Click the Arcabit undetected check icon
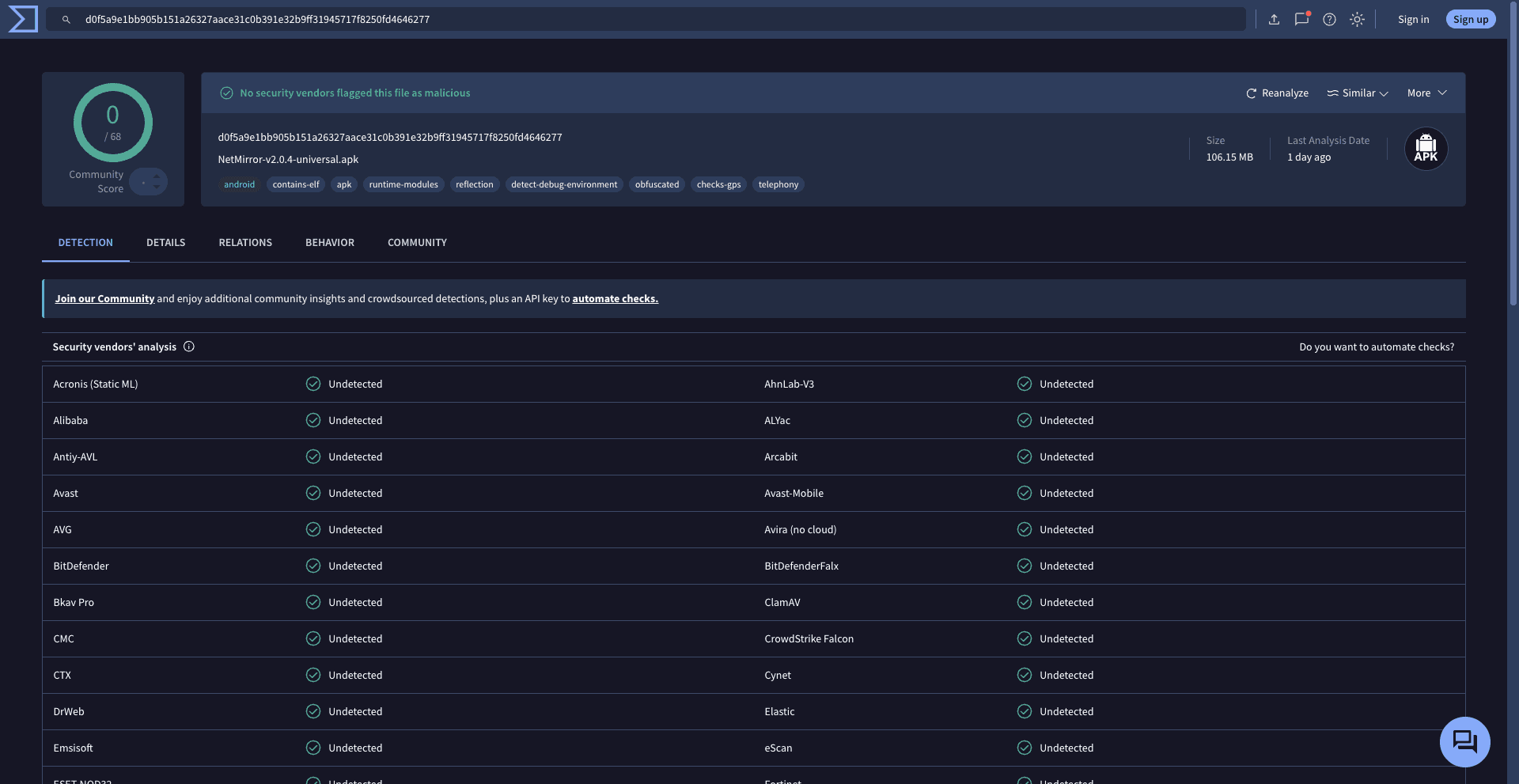This screenshot has height=784, width=1519. pyautogui.click(x=1025, y=456)
